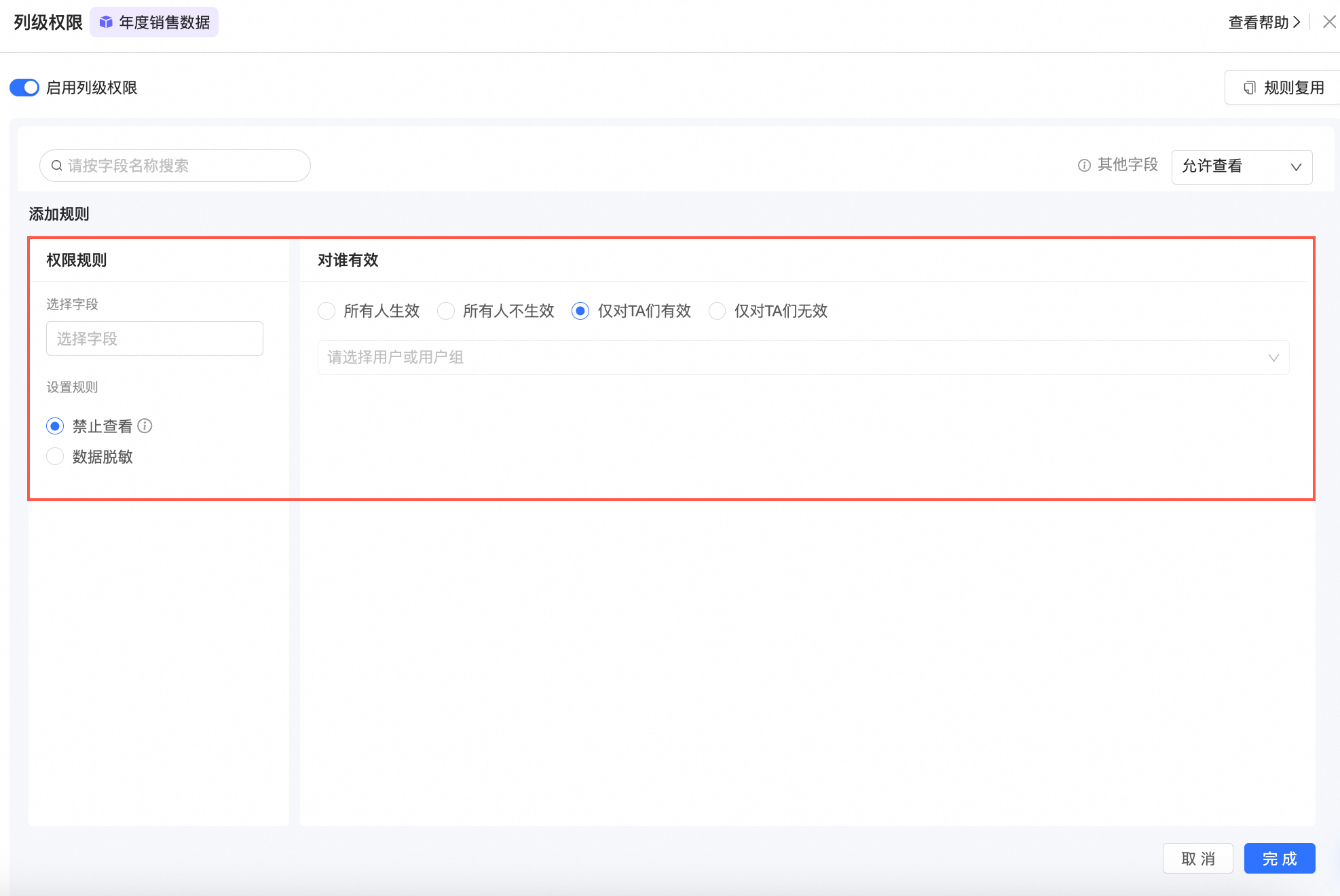Select the 所有人不生效 radio option
The height and width of the screenshot is (896, 1340).
coord(446,311)
